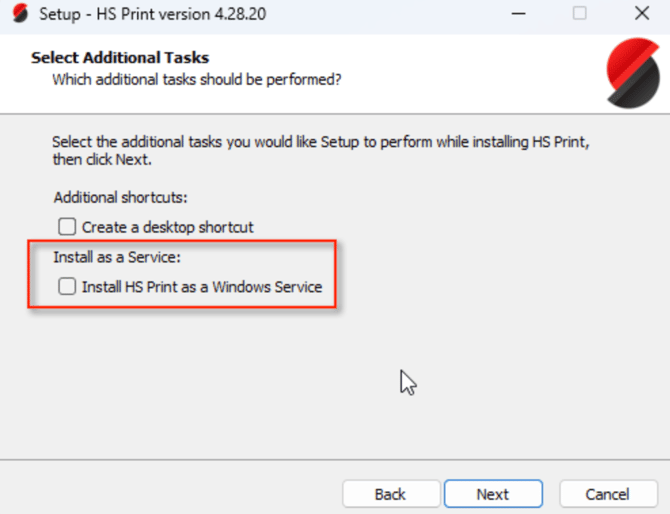Click the title text "Setup - HS Print version 4.28.20"

pyautogui.click(x=153, y=14)
